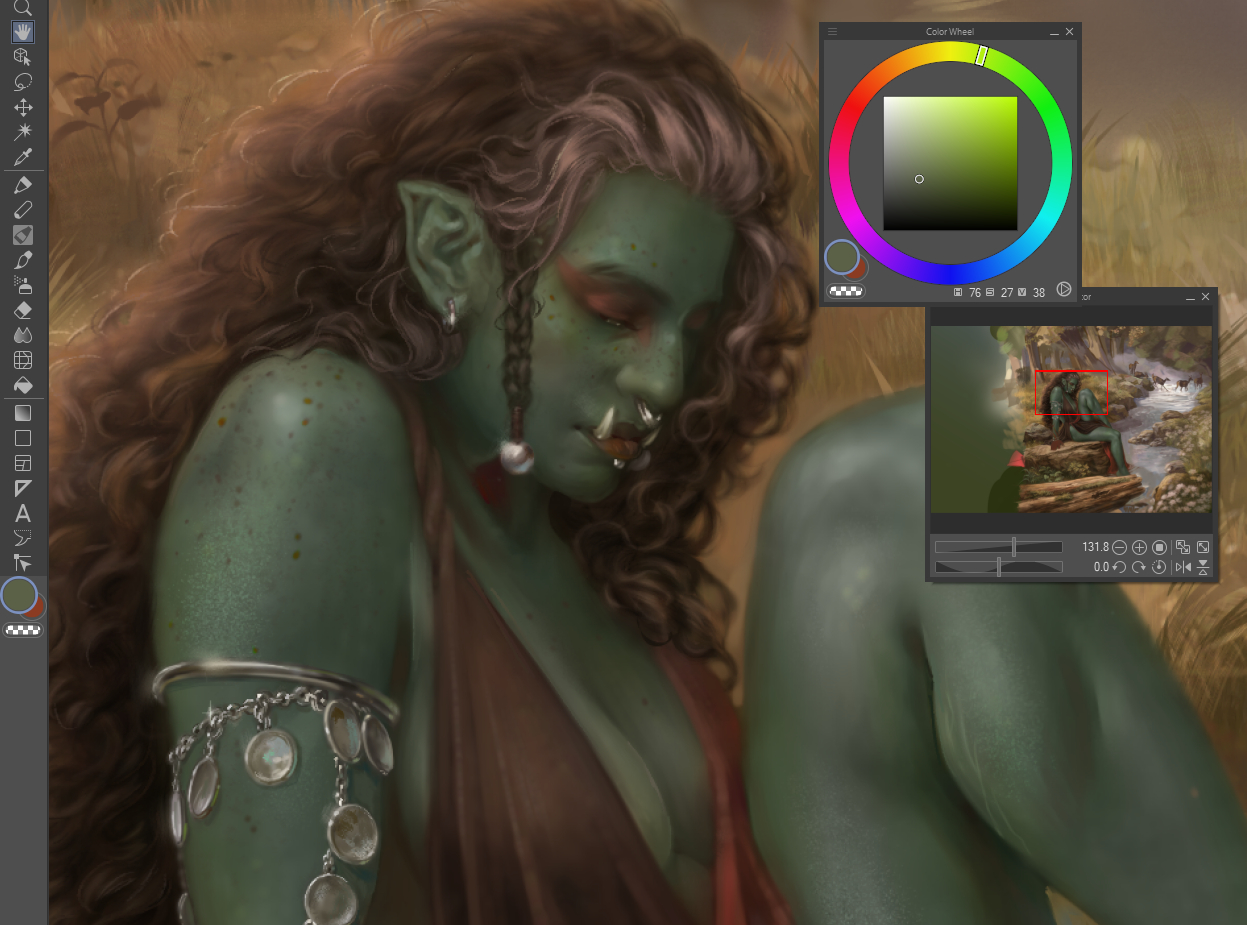Click the Navigator zoom slider
Image resolution: width=1247 pixels, height=925 pixels.
[x=998, y=547]
